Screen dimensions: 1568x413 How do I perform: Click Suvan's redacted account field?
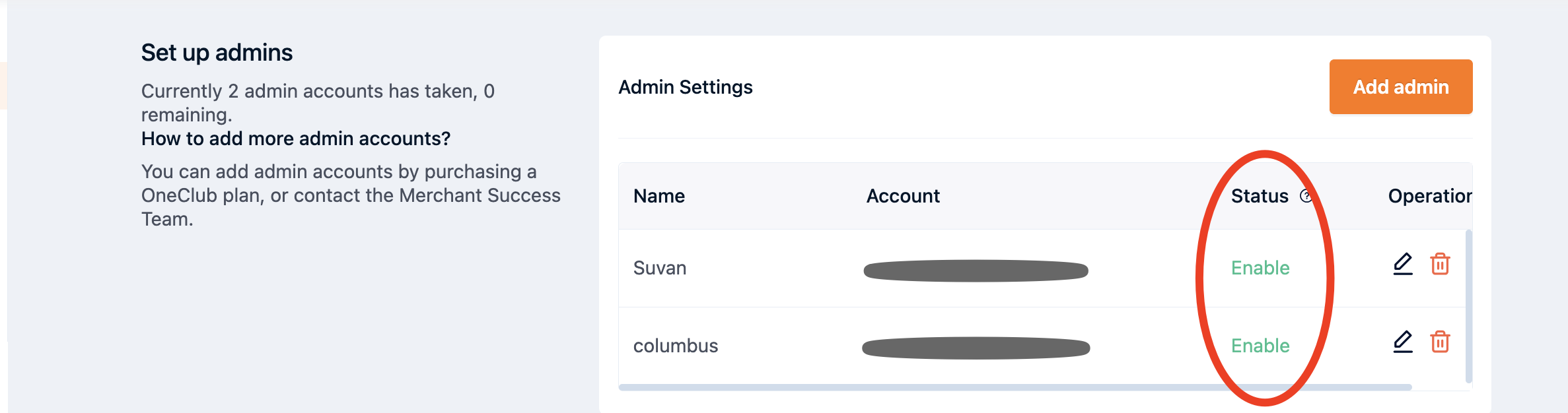click(x=976, y=270)
